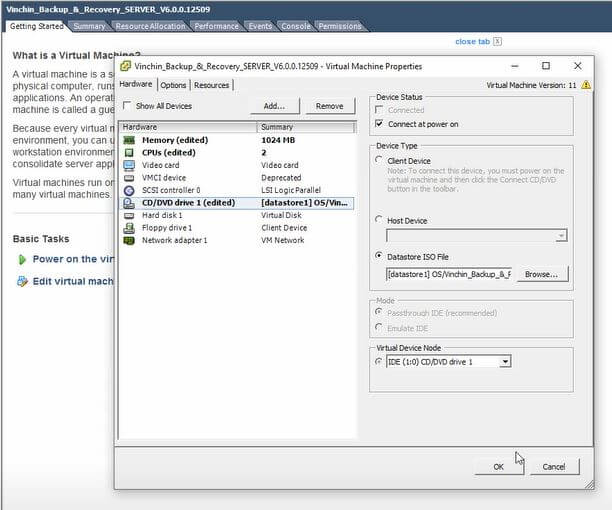Viewport: 612px width, 510px height.
Task: Open the Console tab
Action: coord(296,26)
